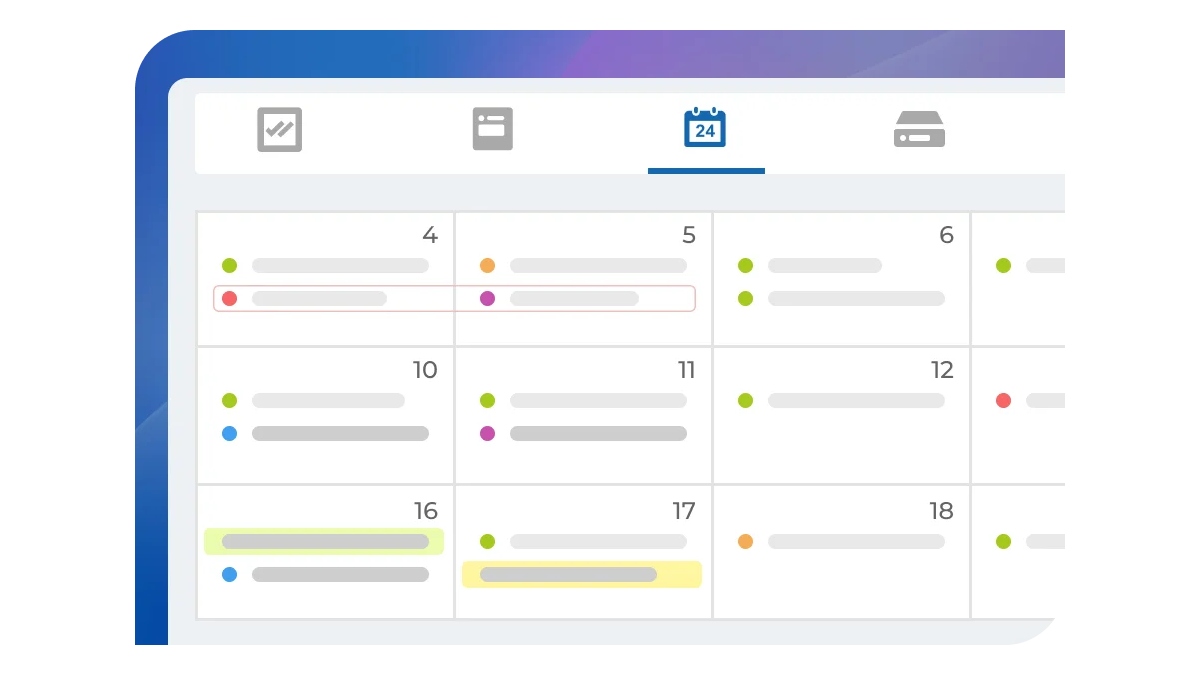This screenshot has height=675, width=1200.
Task: Select the yellow highlighted event on day 17
Action: pos(582,574)
